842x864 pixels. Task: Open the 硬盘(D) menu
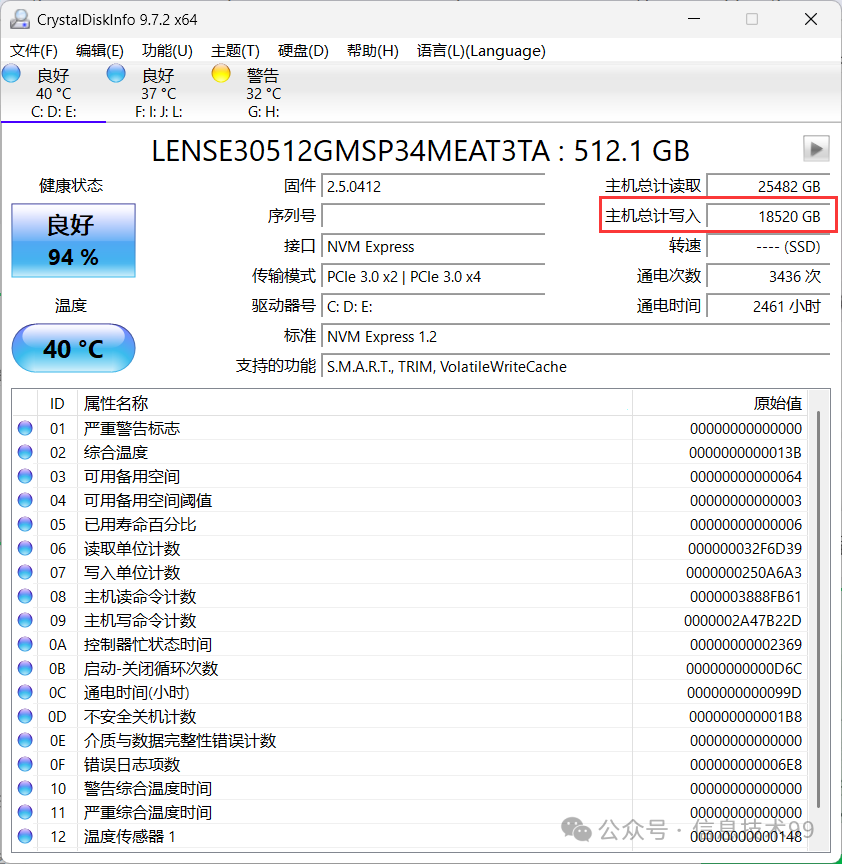pos(303,51)
